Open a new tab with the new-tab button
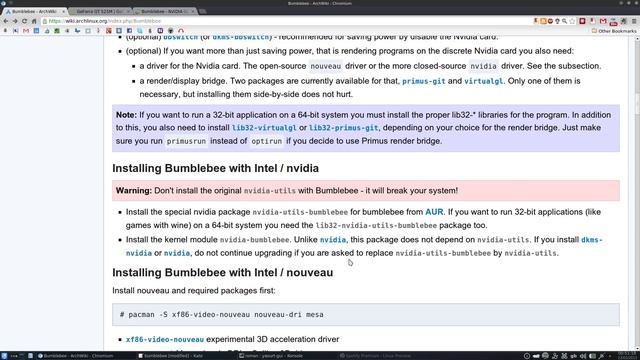Image resolution: width=640 pixels, height=360 pixels. click(x=202, y=11)
